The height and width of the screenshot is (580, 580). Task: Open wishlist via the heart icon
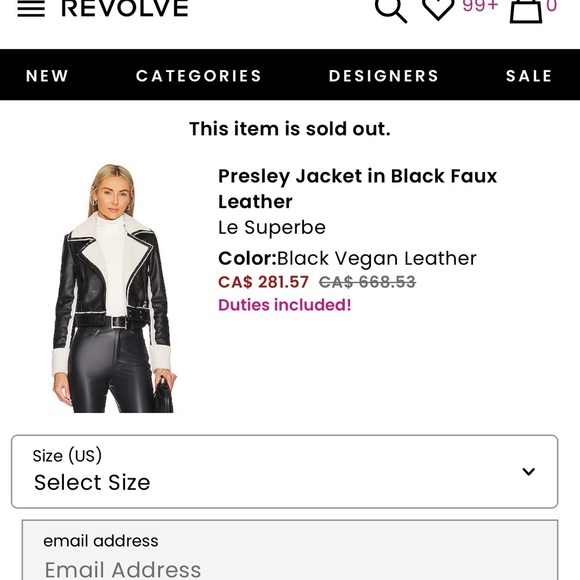click(x=438, y=9)
